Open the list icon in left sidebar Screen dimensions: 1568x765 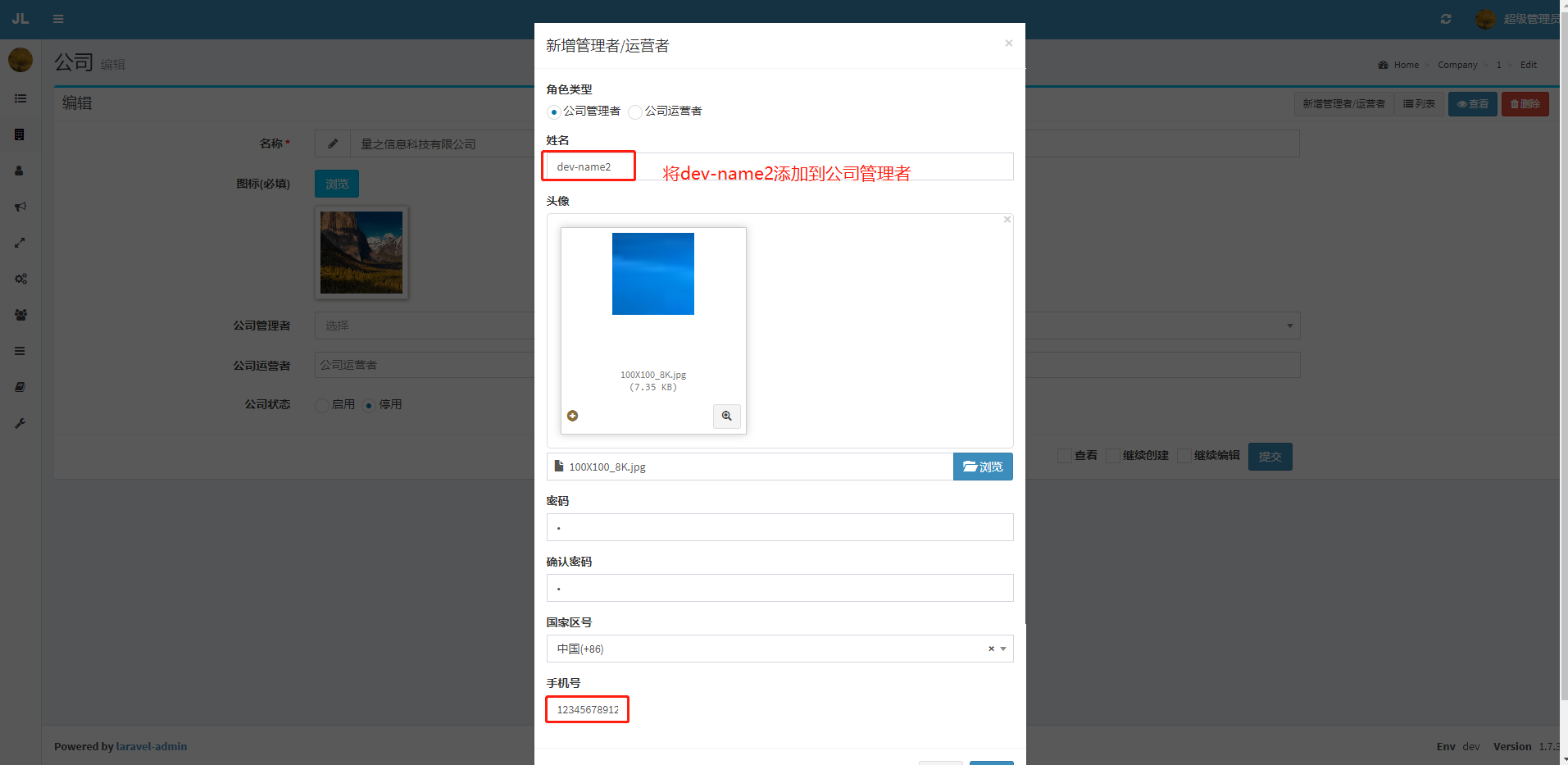(20, 98)
